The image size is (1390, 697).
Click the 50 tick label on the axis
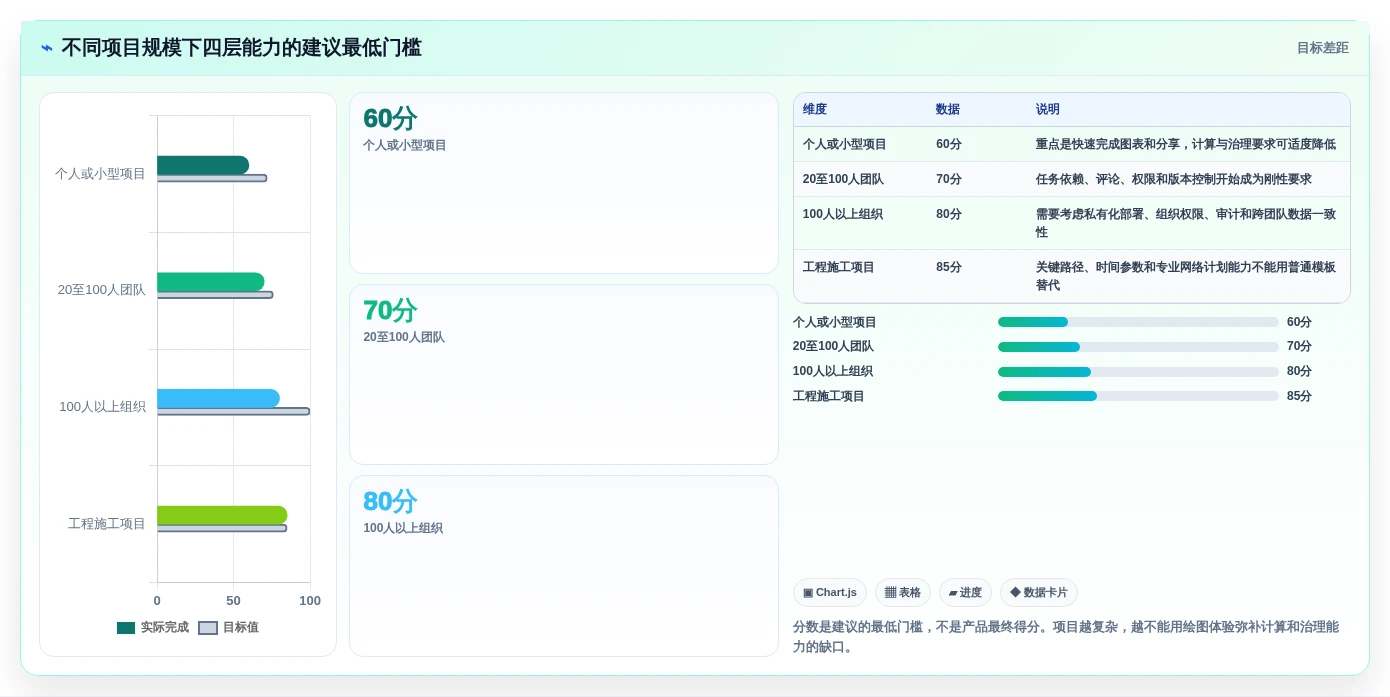pos(233,601)
